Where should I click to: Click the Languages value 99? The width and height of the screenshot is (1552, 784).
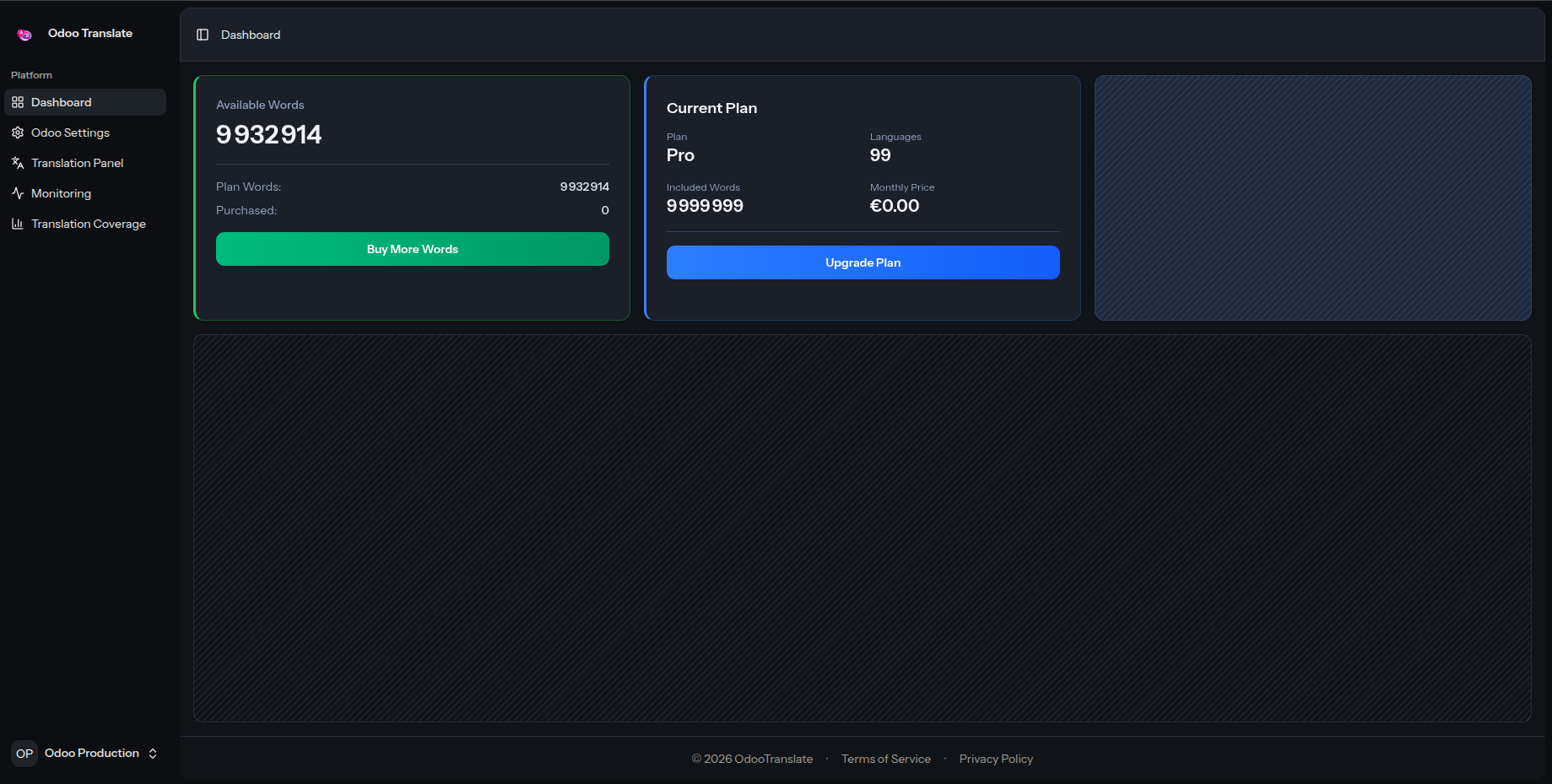click(x=880, y=155)
